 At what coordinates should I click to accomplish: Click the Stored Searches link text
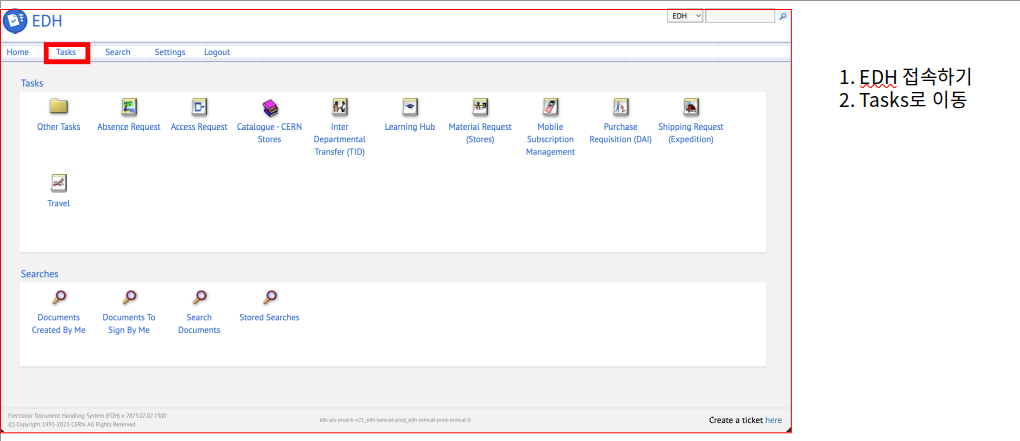[x=269, y=317]
